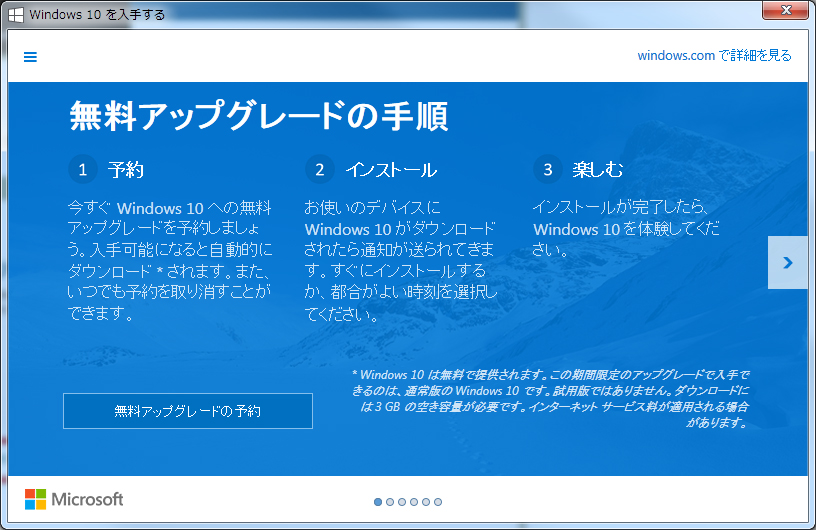816x530 pixels.
Task: Click the paragraph beginning 今すぐ Windows 10
Action: tap(170, 260)
